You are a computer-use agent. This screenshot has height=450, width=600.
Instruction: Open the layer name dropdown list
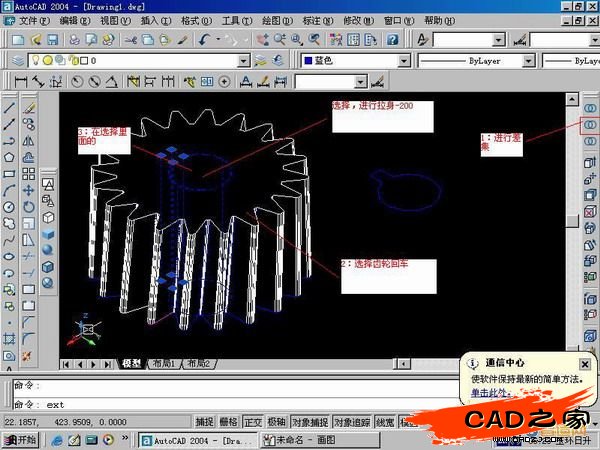(x=243, y=61)
